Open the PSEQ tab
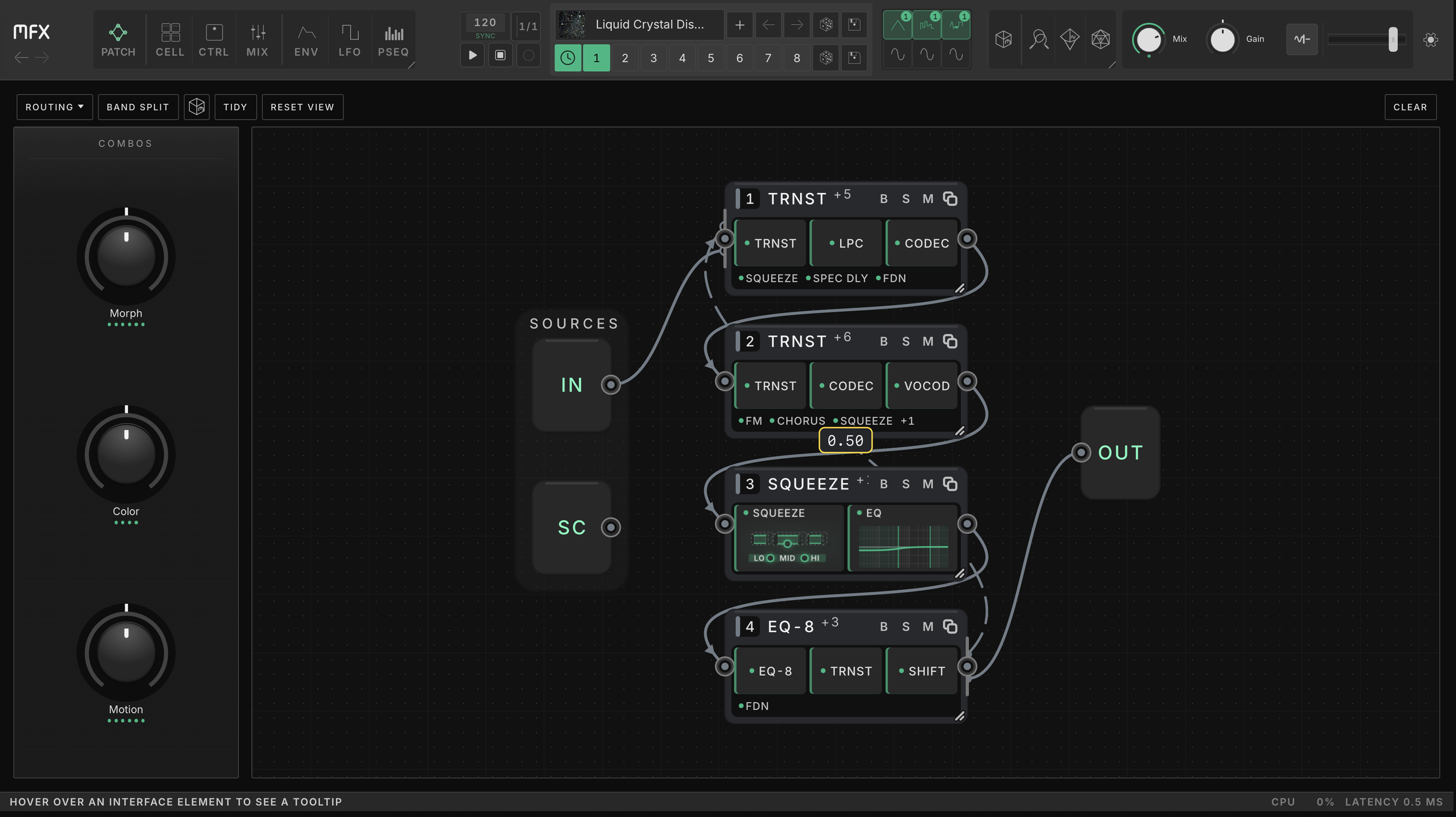Image resolution: width=1456 pixels, height=817 pixels. click(393, 40)
